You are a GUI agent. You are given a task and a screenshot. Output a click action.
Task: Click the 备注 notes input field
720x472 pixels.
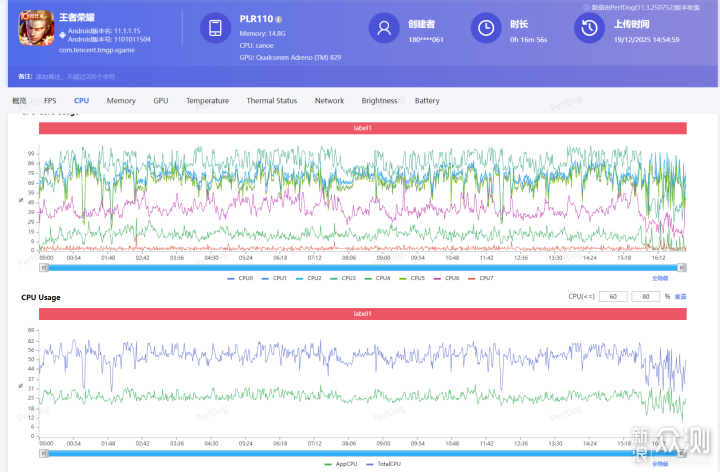(75, 76)
